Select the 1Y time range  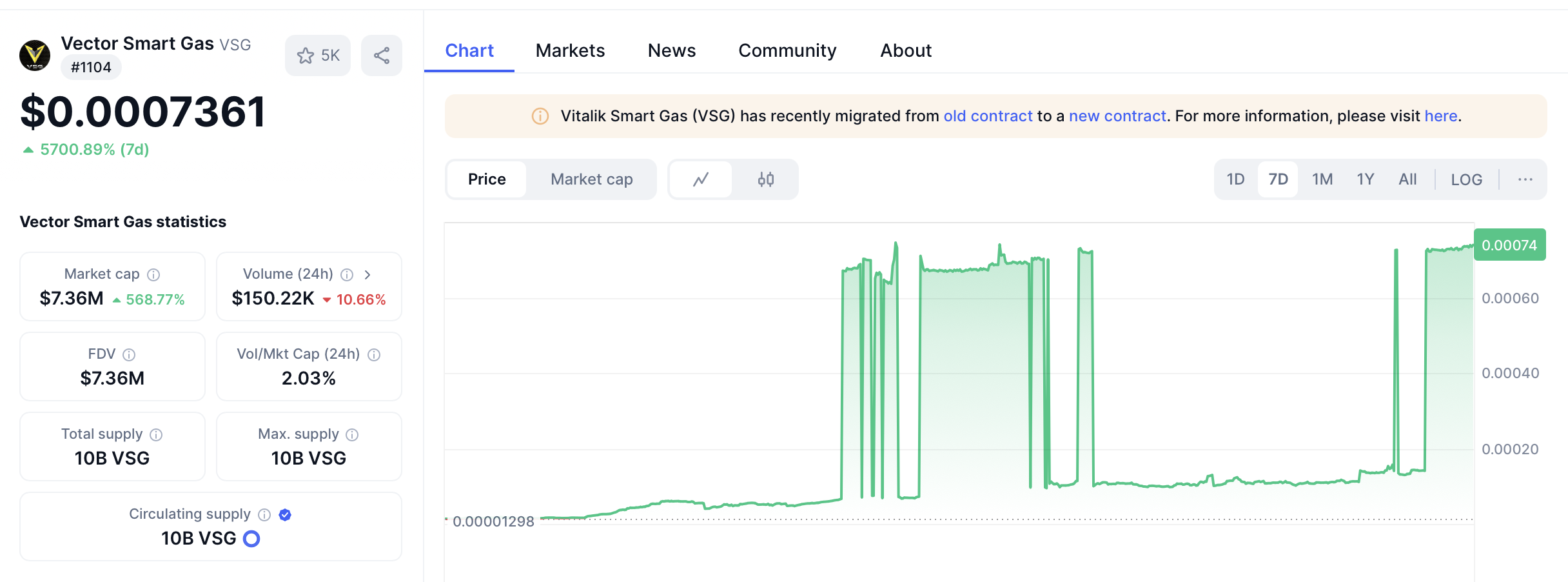click(1365, 179)
